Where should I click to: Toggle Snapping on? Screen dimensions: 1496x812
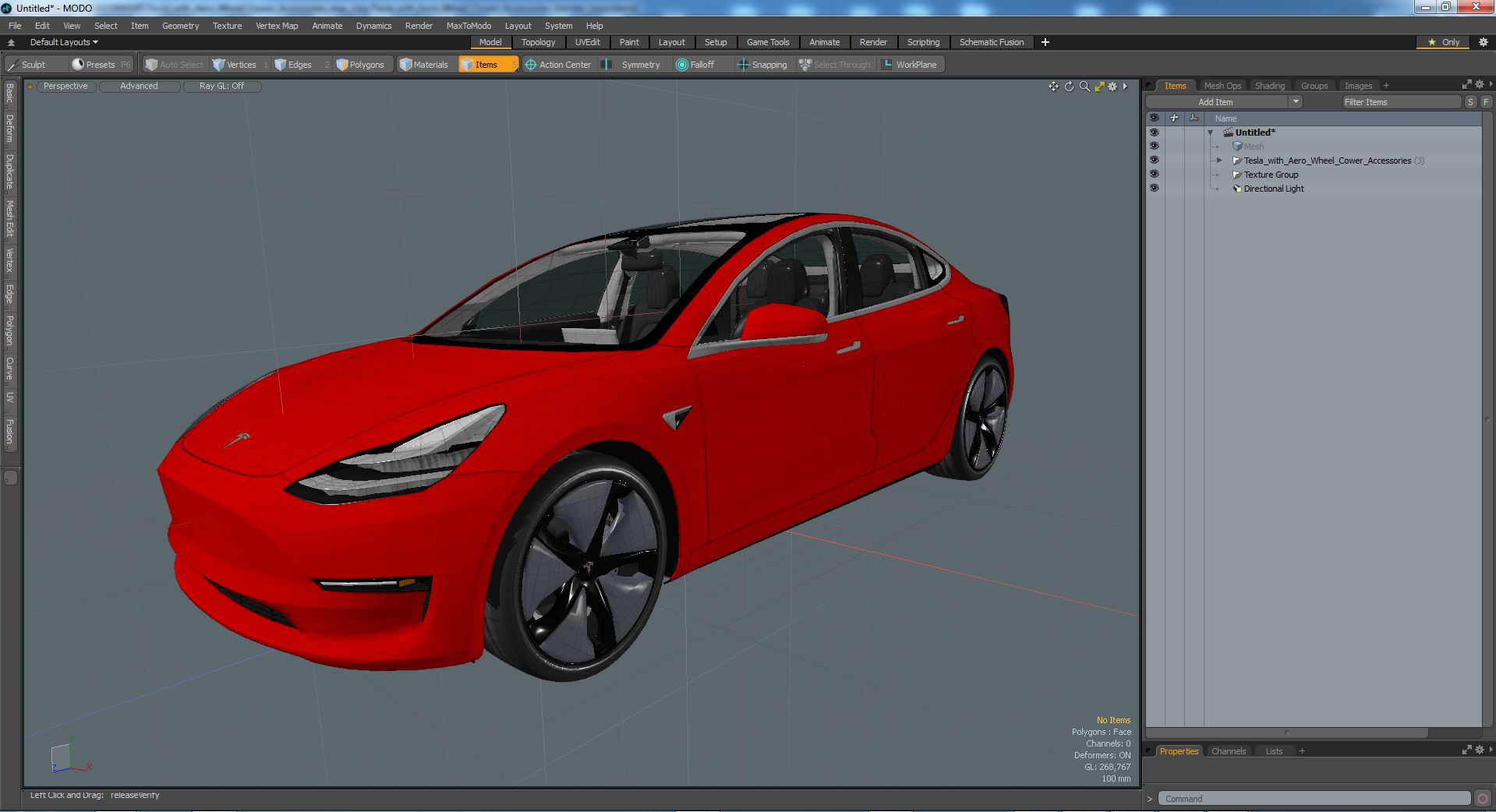point(762,65)
